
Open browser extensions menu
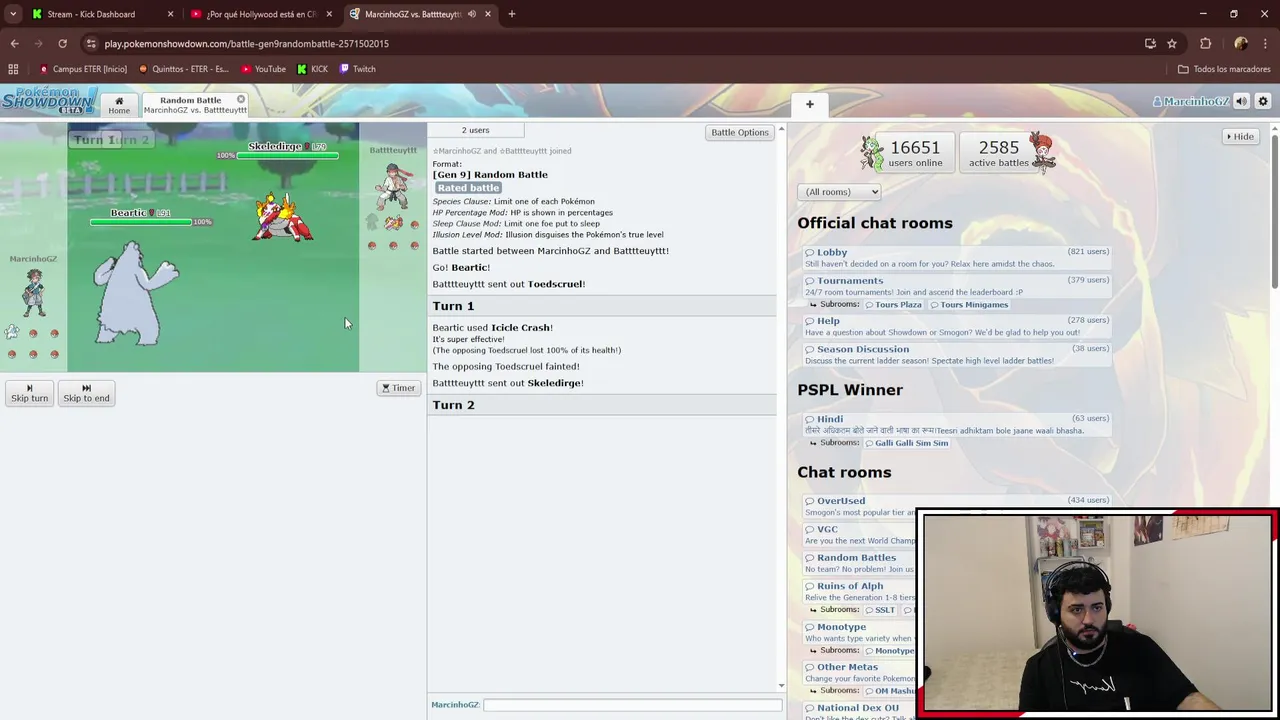(1205, 43)
